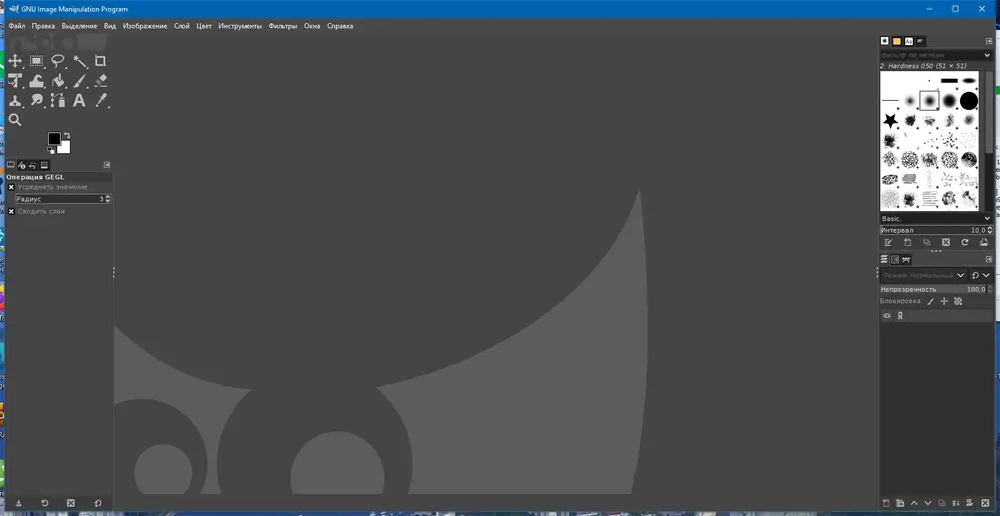This screenshot has width=1000, height=516.
Task: Switch to the Tool Options tab
Action: pyautogui.click(x=10, y=165)
